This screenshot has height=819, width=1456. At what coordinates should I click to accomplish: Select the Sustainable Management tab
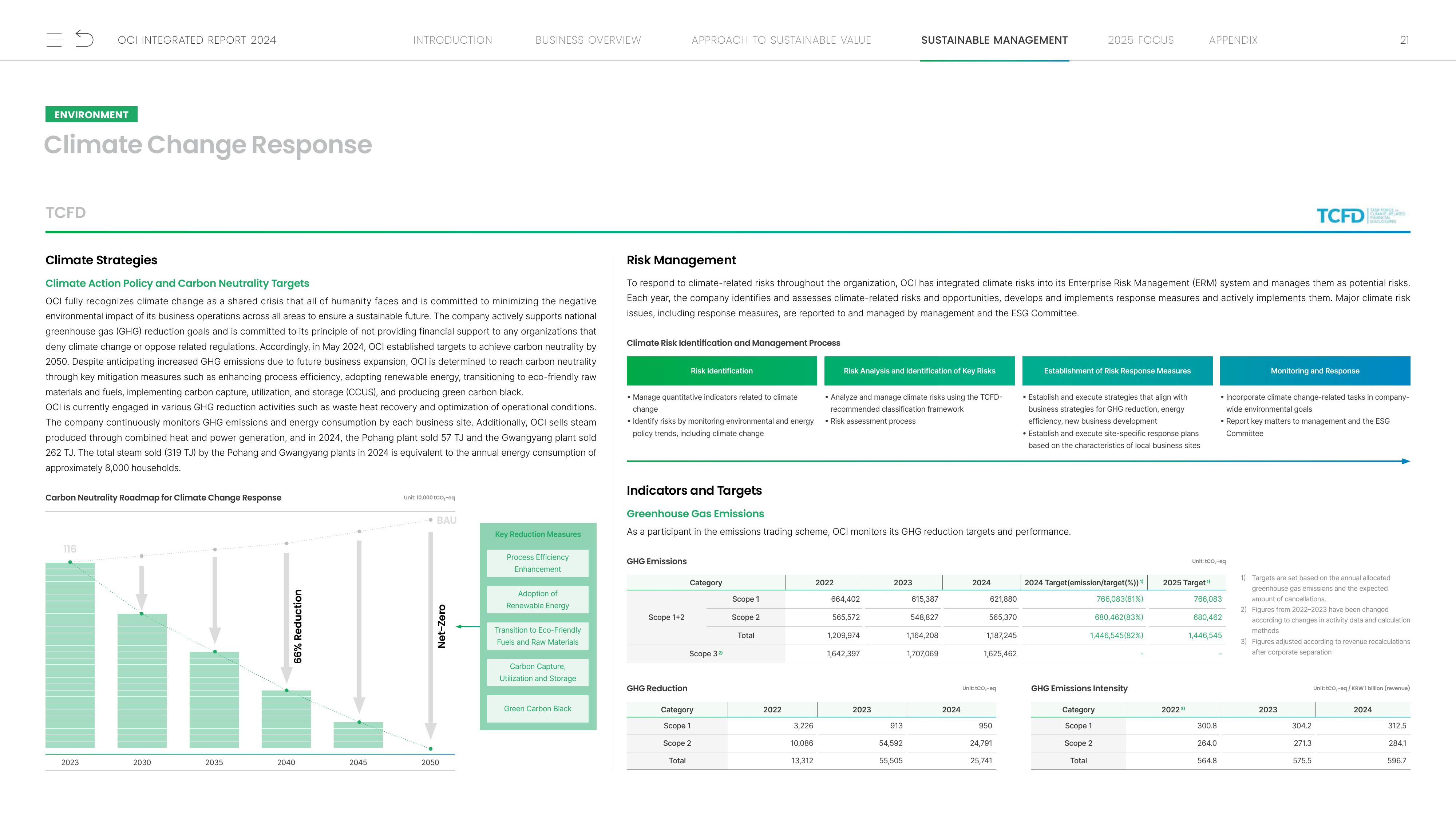pyautogui.click(x=994, y=40)
